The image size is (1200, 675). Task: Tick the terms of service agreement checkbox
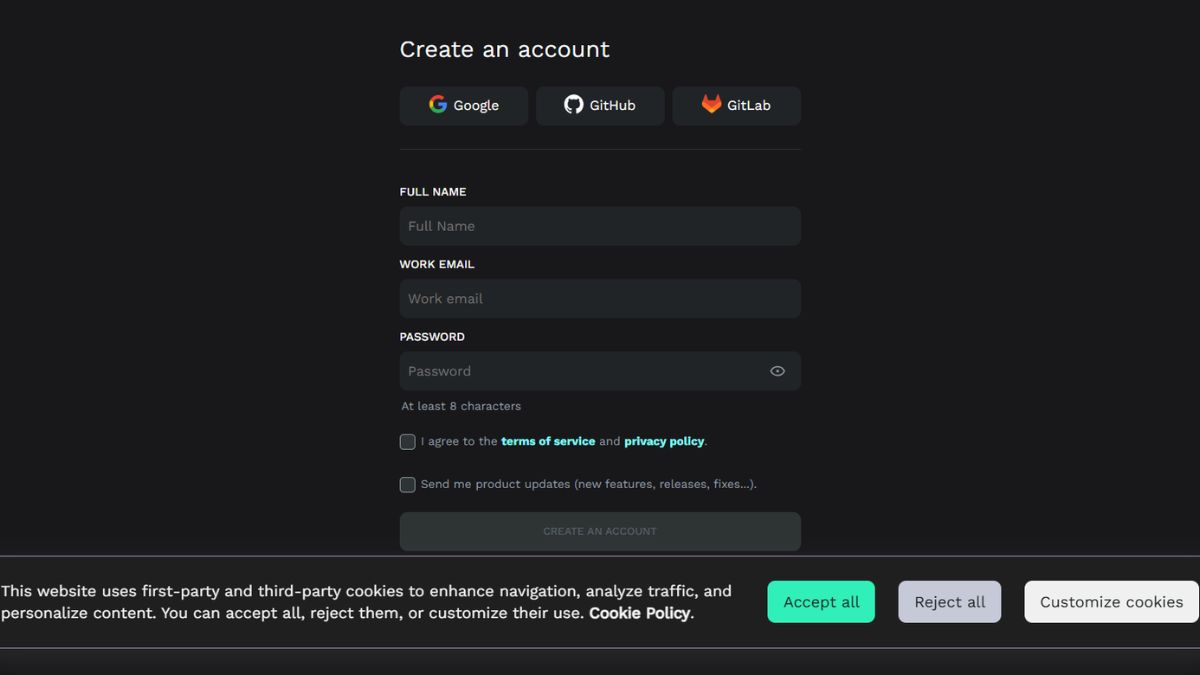tap(407, 442)
